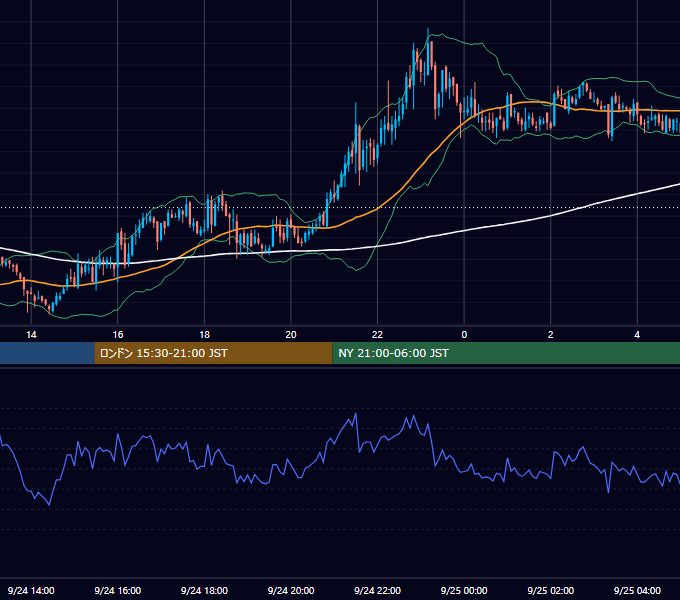680x600 pixels.
Task: Click hour label 2 on price chart axis
Action: pos(551,335)
